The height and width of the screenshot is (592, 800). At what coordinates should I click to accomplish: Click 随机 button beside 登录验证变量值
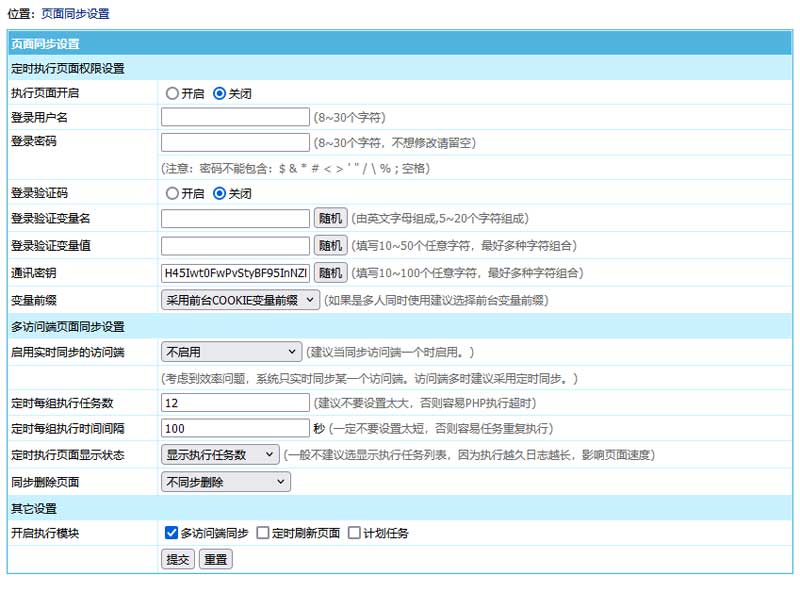[330, 245]
